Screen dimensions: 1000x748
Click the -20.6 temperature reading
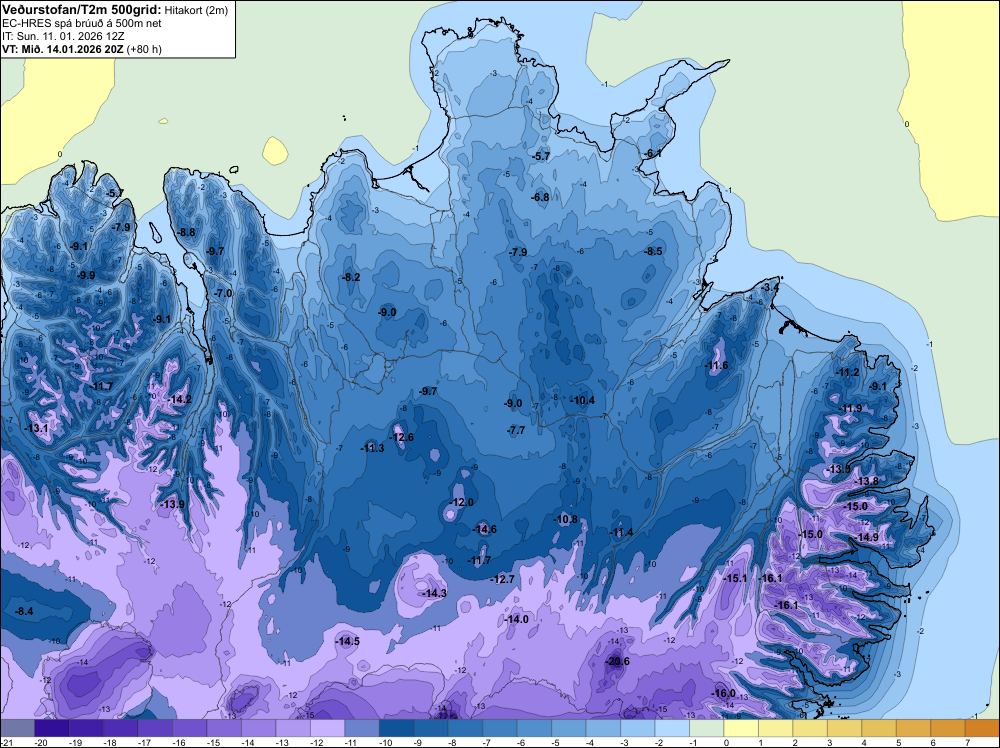point(617,661)
